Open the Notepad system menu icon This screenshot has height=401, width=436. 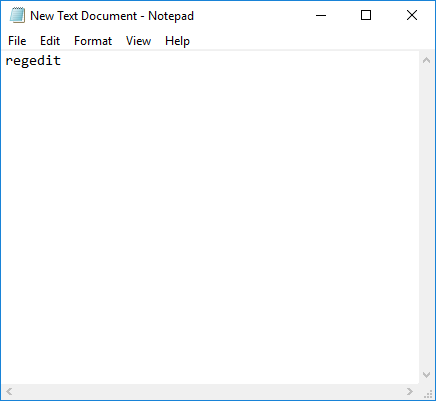click(x=17, y=15)
